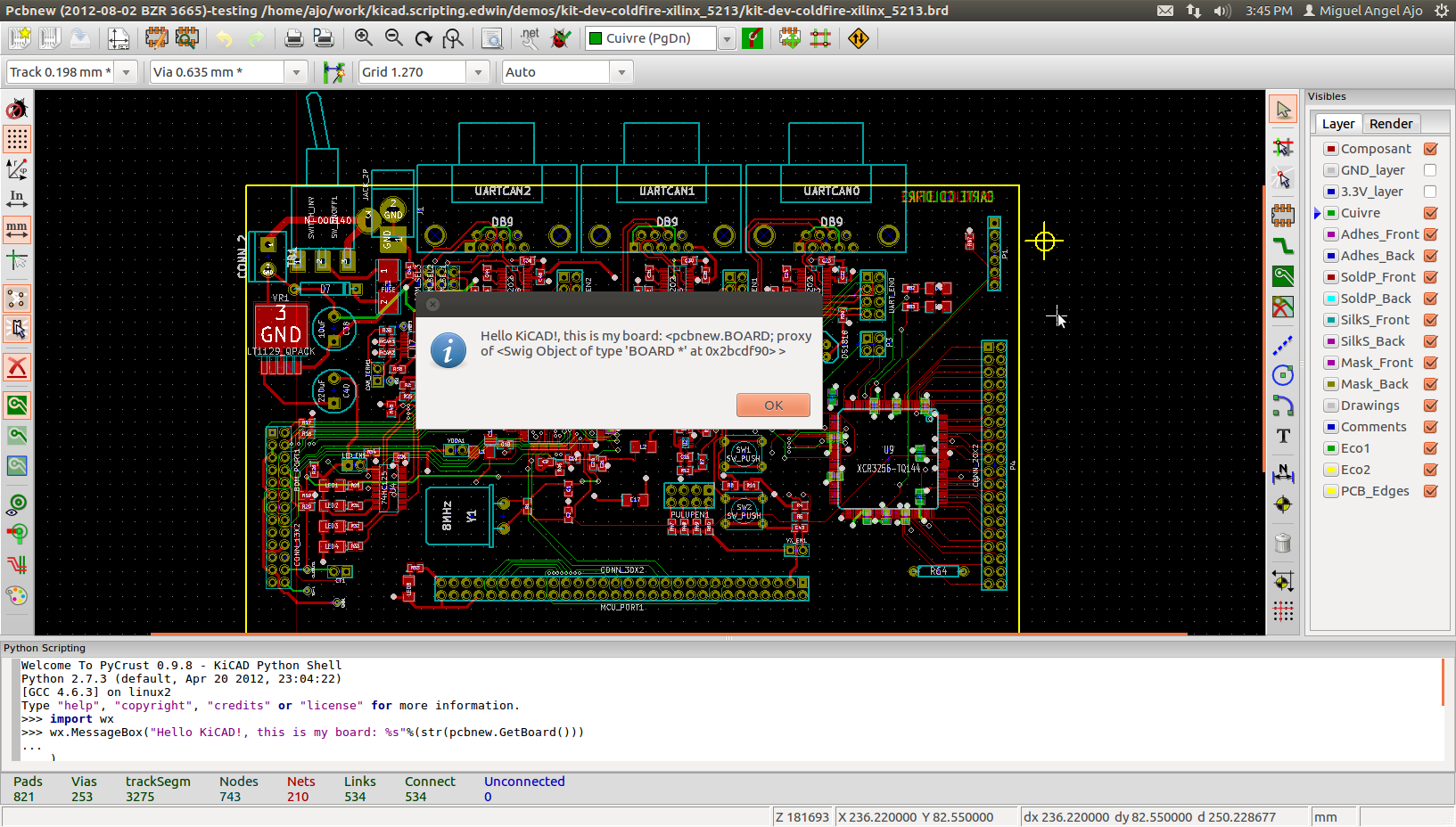The height and width of the screenshot is (827, 1456).
Task: Select the Layer tab
Action: [x=1337, y=124]
